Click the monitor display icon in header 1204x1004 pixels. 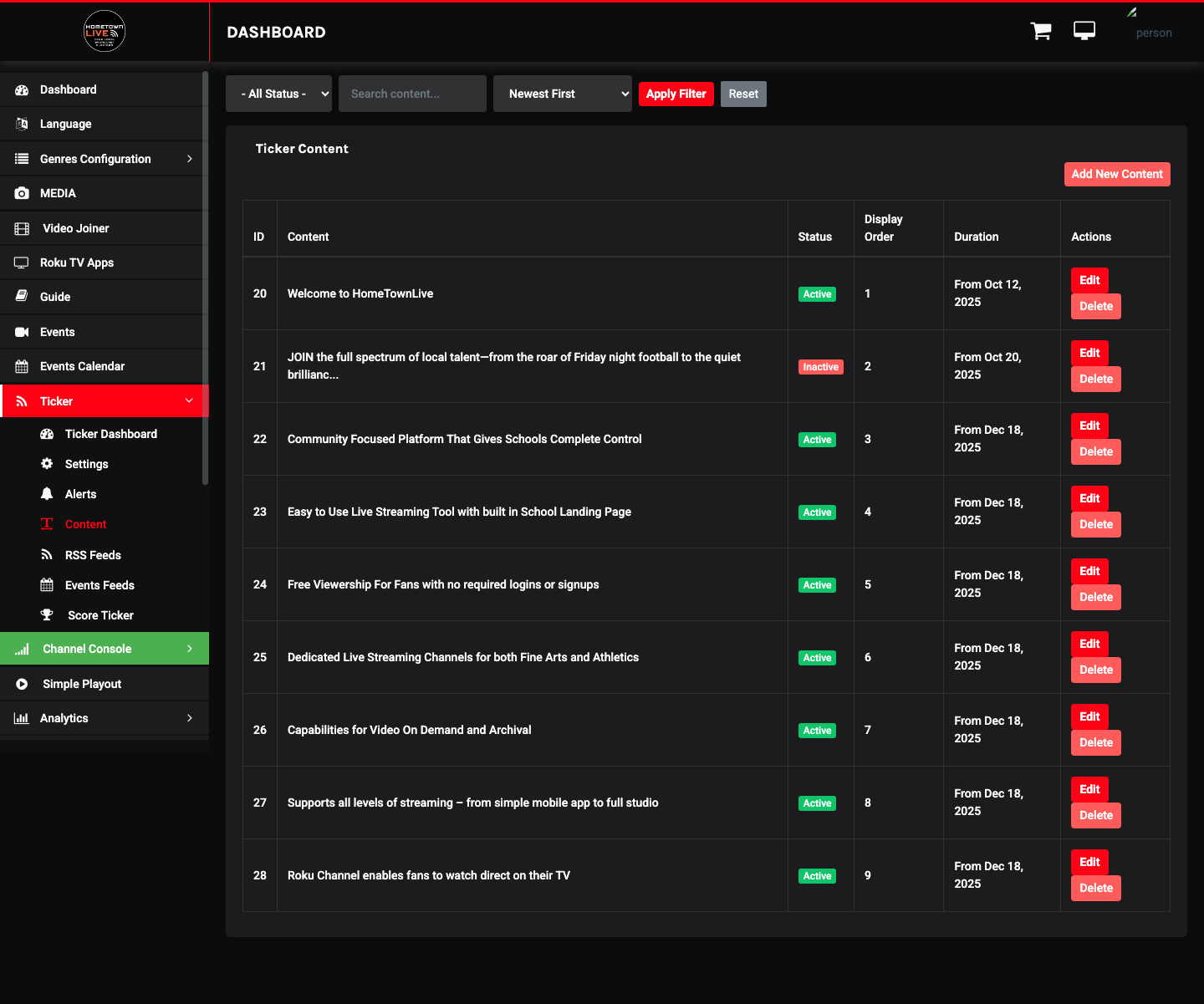(x=1084, y=31)
